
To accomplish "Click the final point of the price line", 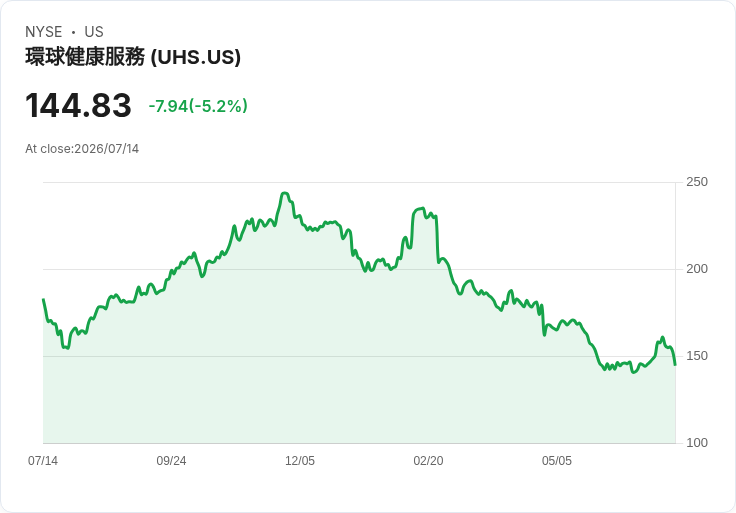I will 675,365.
